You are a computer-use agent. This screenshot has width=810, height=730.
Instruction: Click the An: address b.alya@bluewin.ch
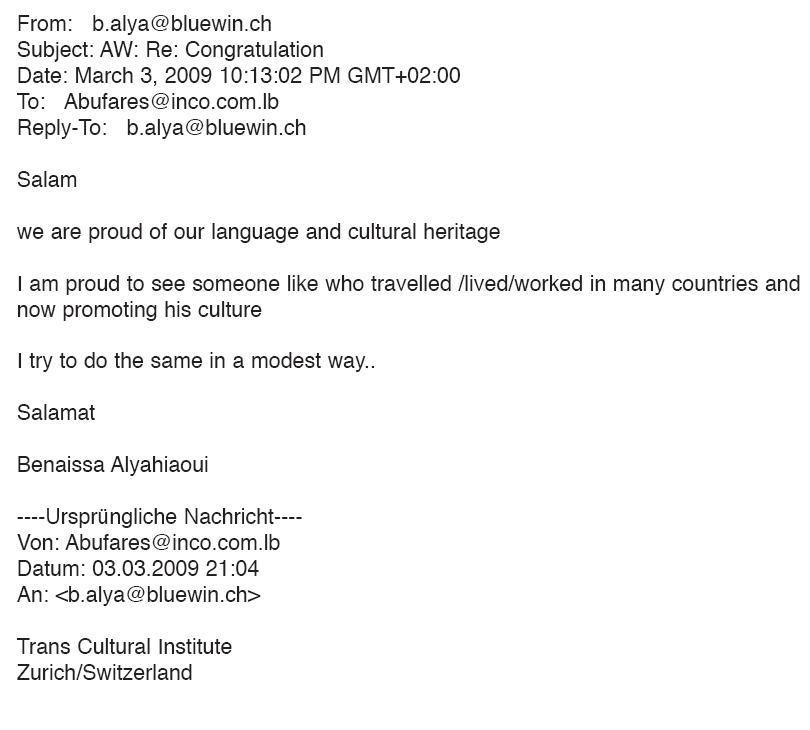158,595
